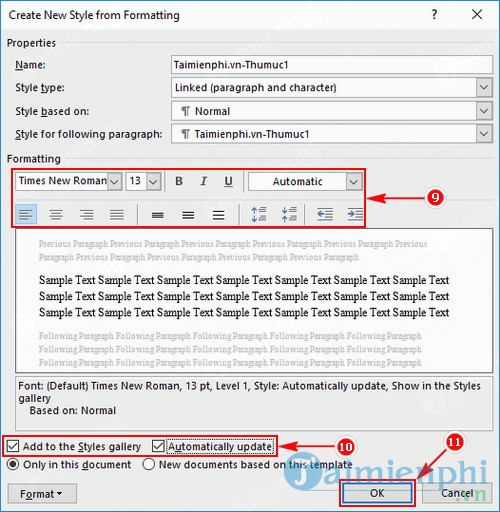
Task: Open the Format menu button
Action: [42, 494]
